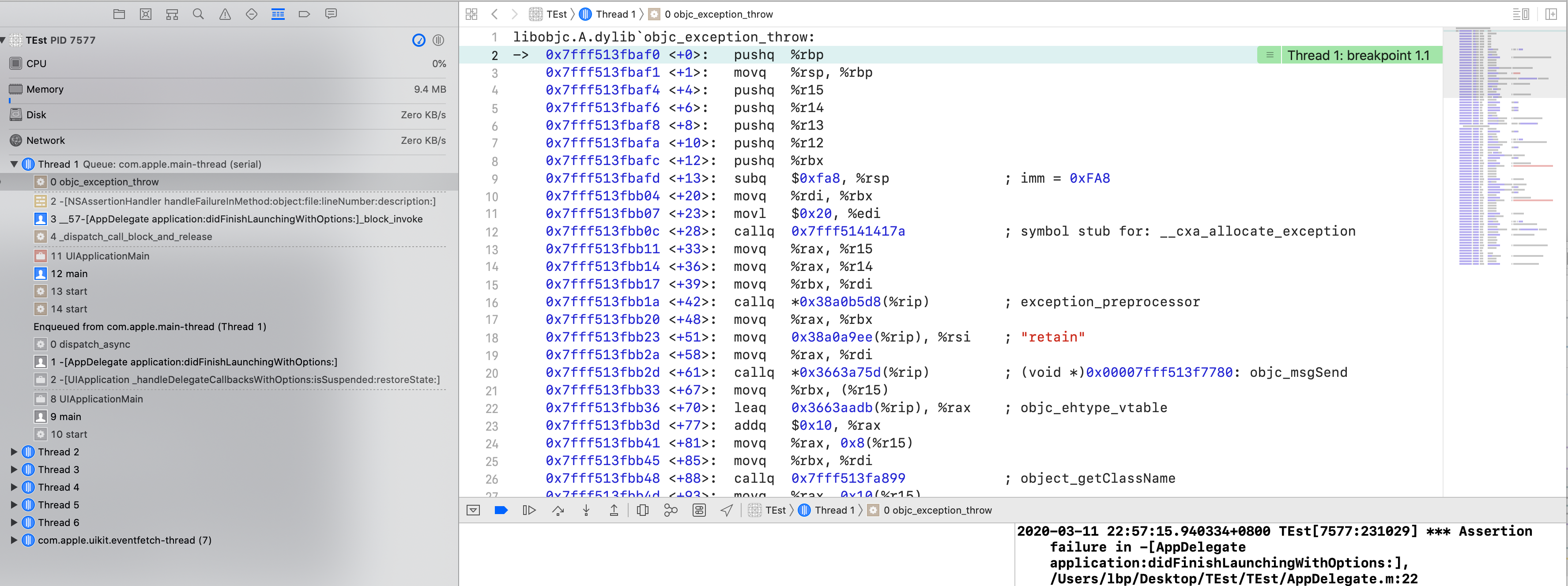Expand com.apple.uikit.eventfetch-thread (7)
Viewport: 1568px width, 586px height.
point(14,541)
